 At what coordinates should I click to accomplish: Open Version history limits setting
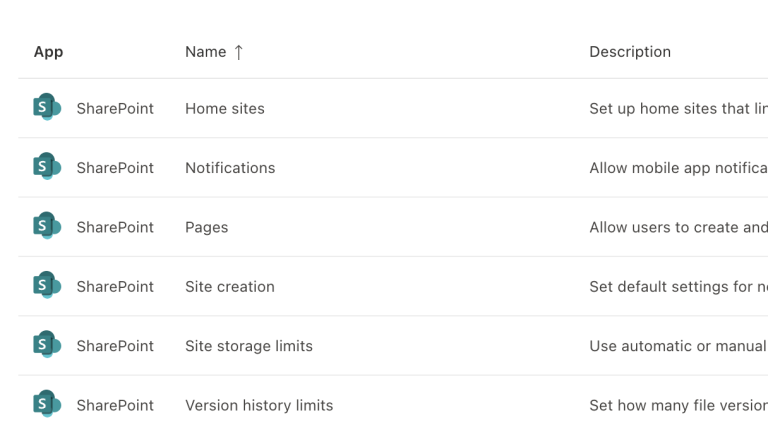[259, 405]
